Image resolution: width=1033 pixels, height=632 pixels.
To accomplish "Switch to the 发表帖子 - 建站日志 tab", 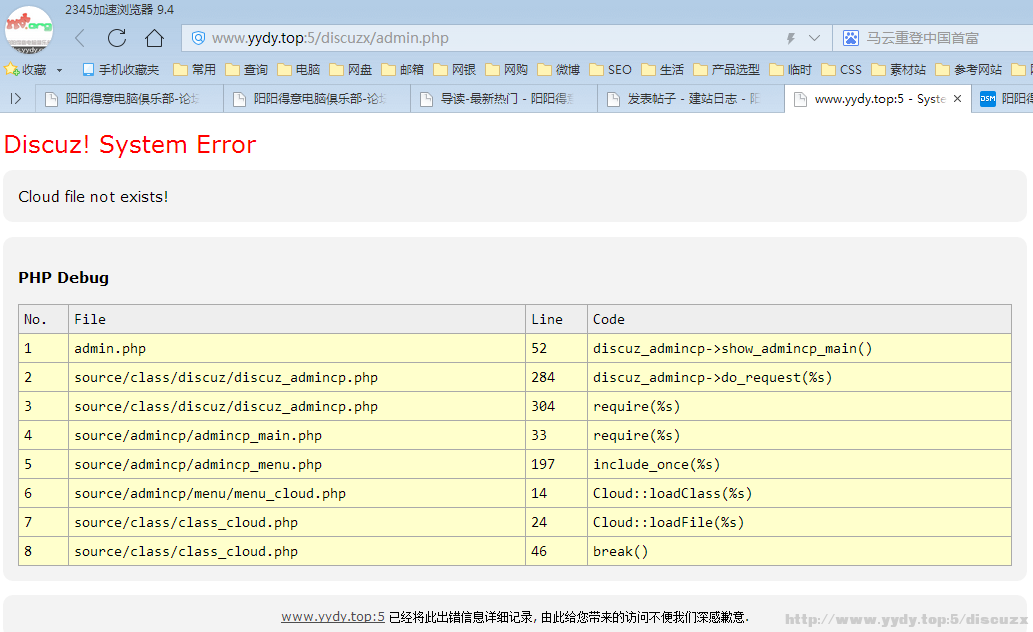I will pos(692,99).
